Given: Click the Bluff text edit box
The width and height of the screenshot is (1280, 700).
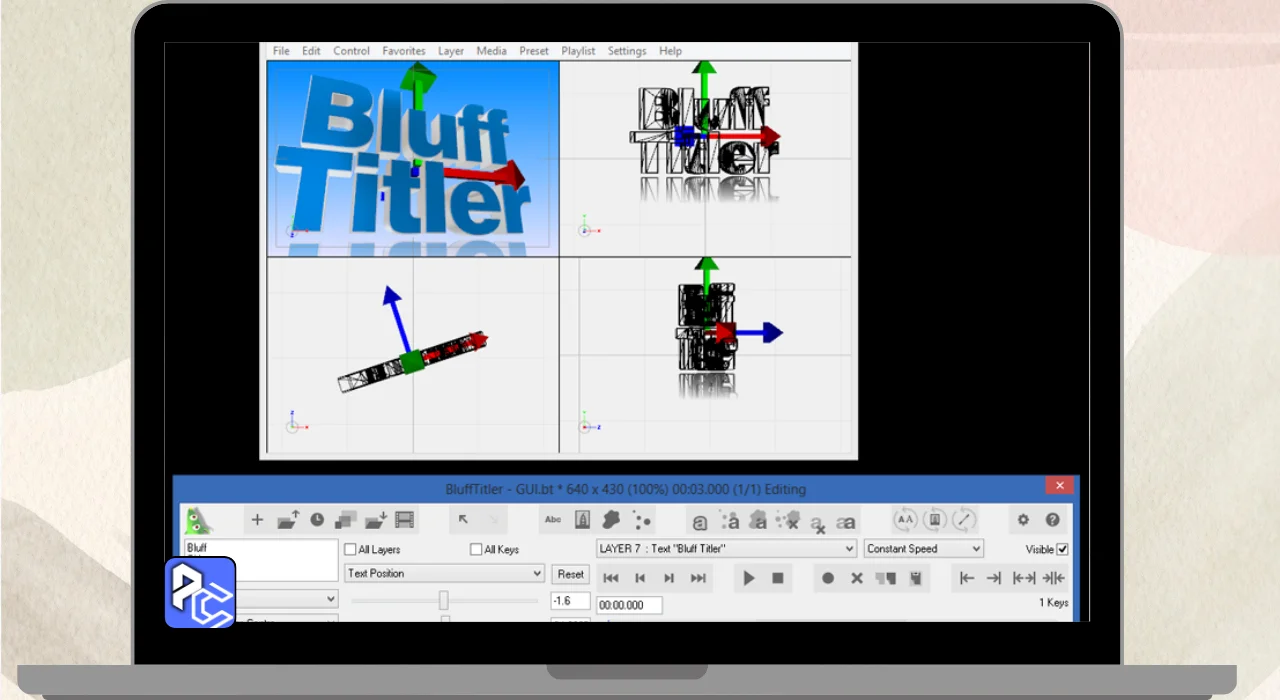Looking at the screenshot, I should [261, 560].
